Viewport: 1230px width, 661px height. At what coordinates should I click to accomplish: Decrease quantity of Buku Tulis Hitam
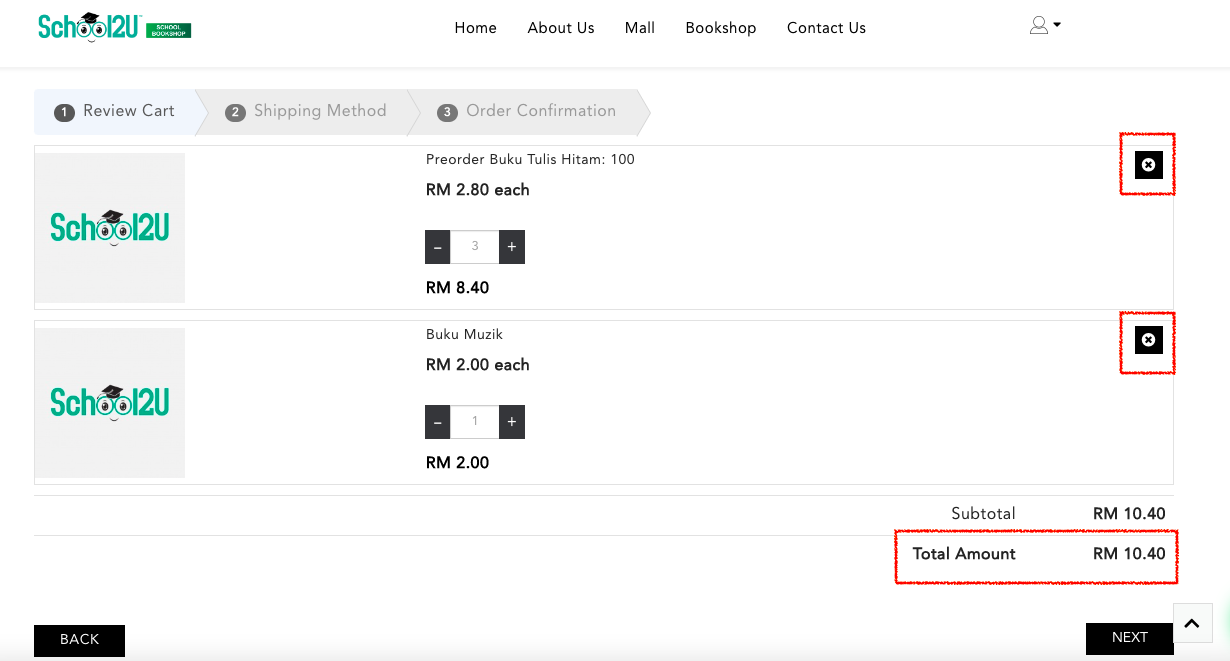438,247
